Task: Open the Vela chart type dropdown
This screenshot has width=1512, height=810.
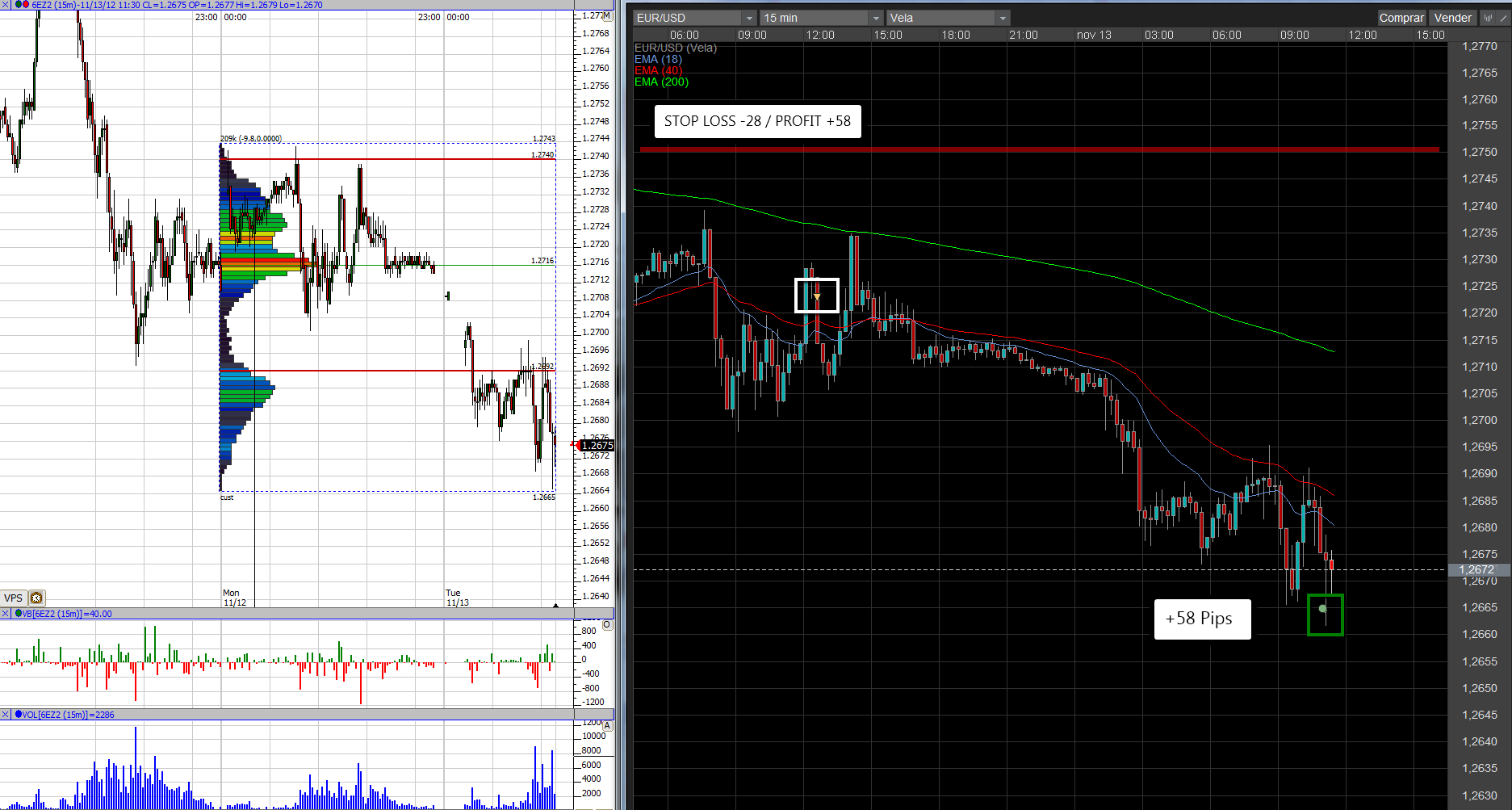Action: coord(949,18)
